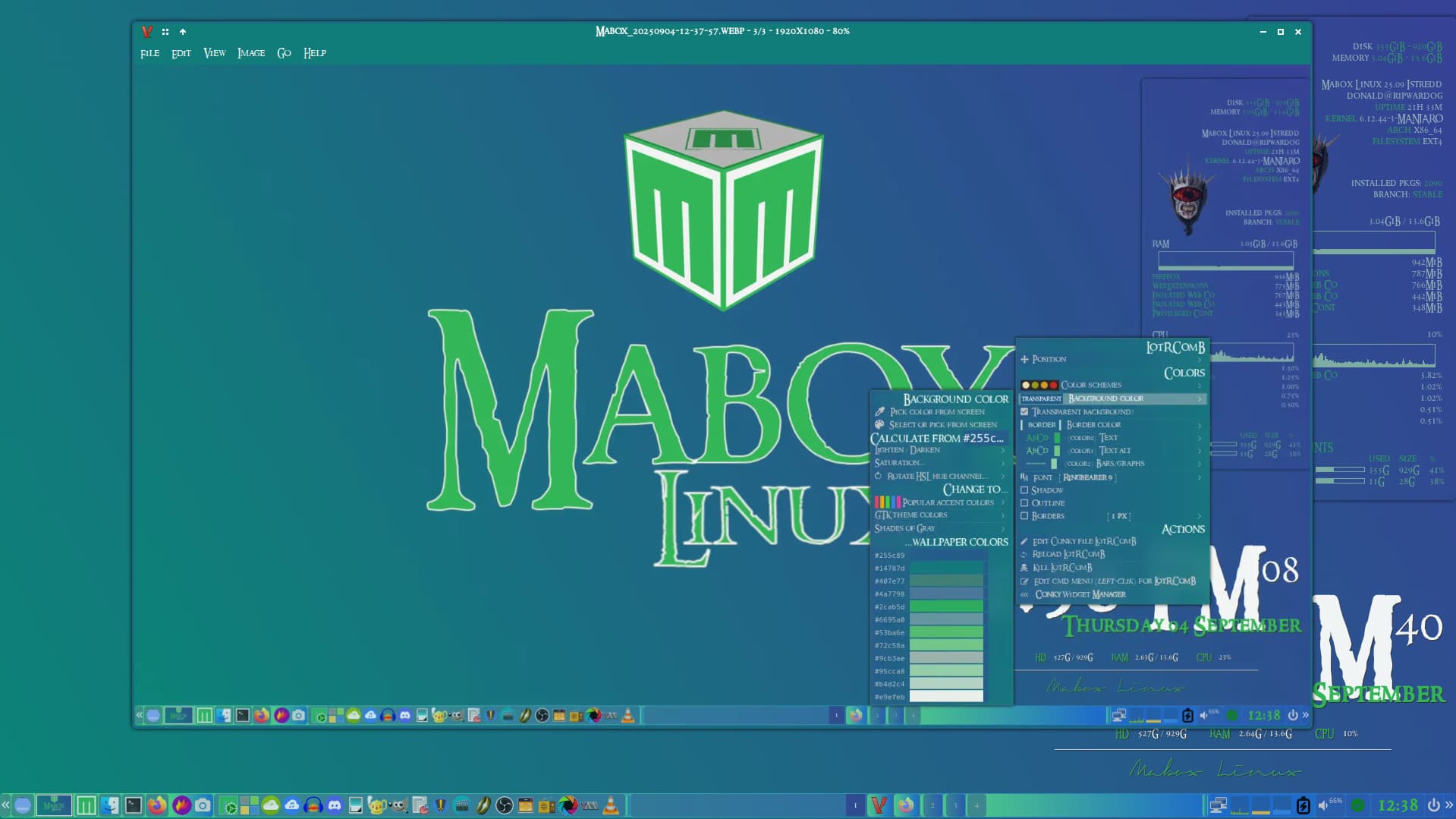Launch OBS Studio from the taskbar
The image size is (1456, 819).
click(x=505, y=805)
